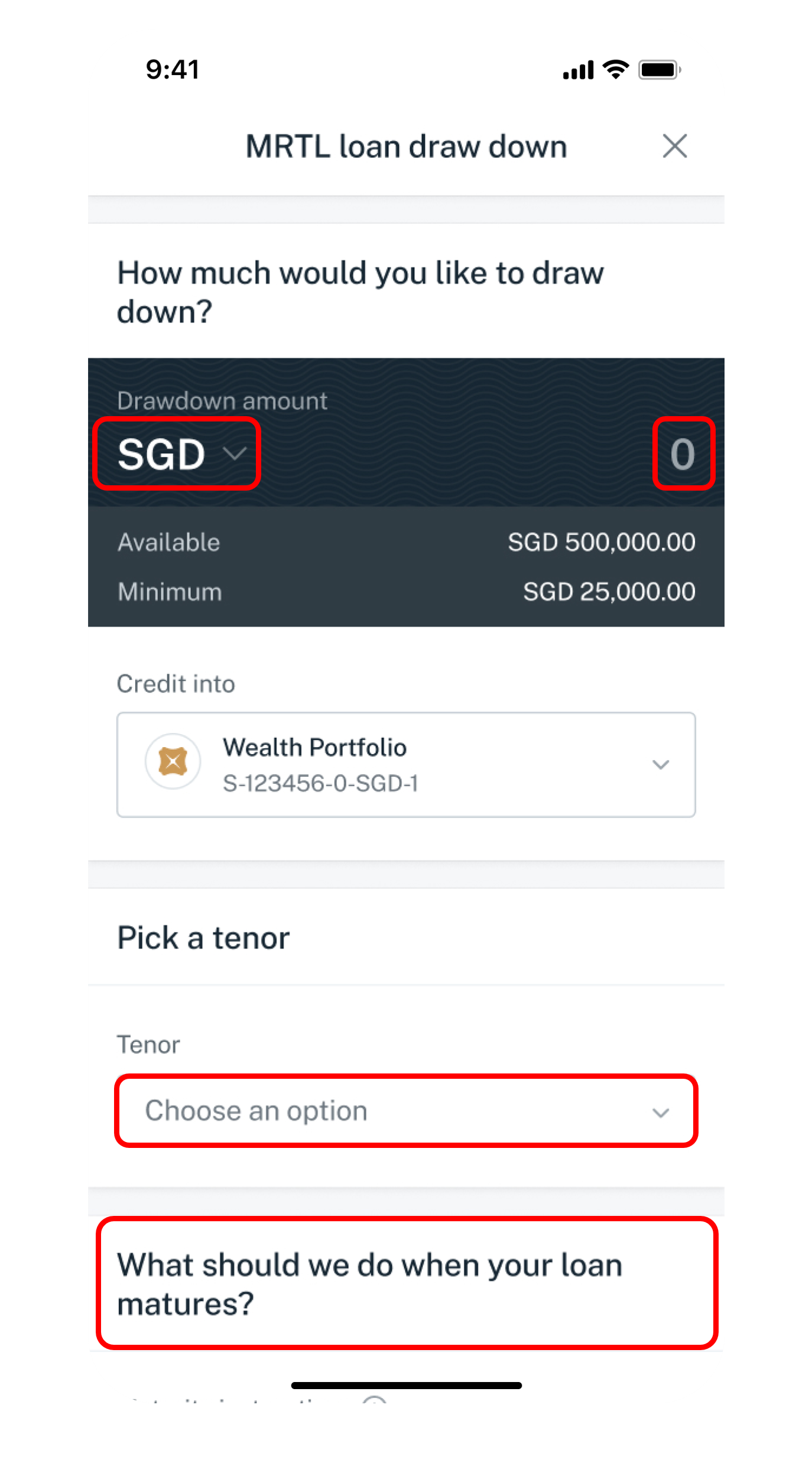Tap the 'Pick a tenor' heading
This screenshot has height=1463, width=812.
[203, 938]
